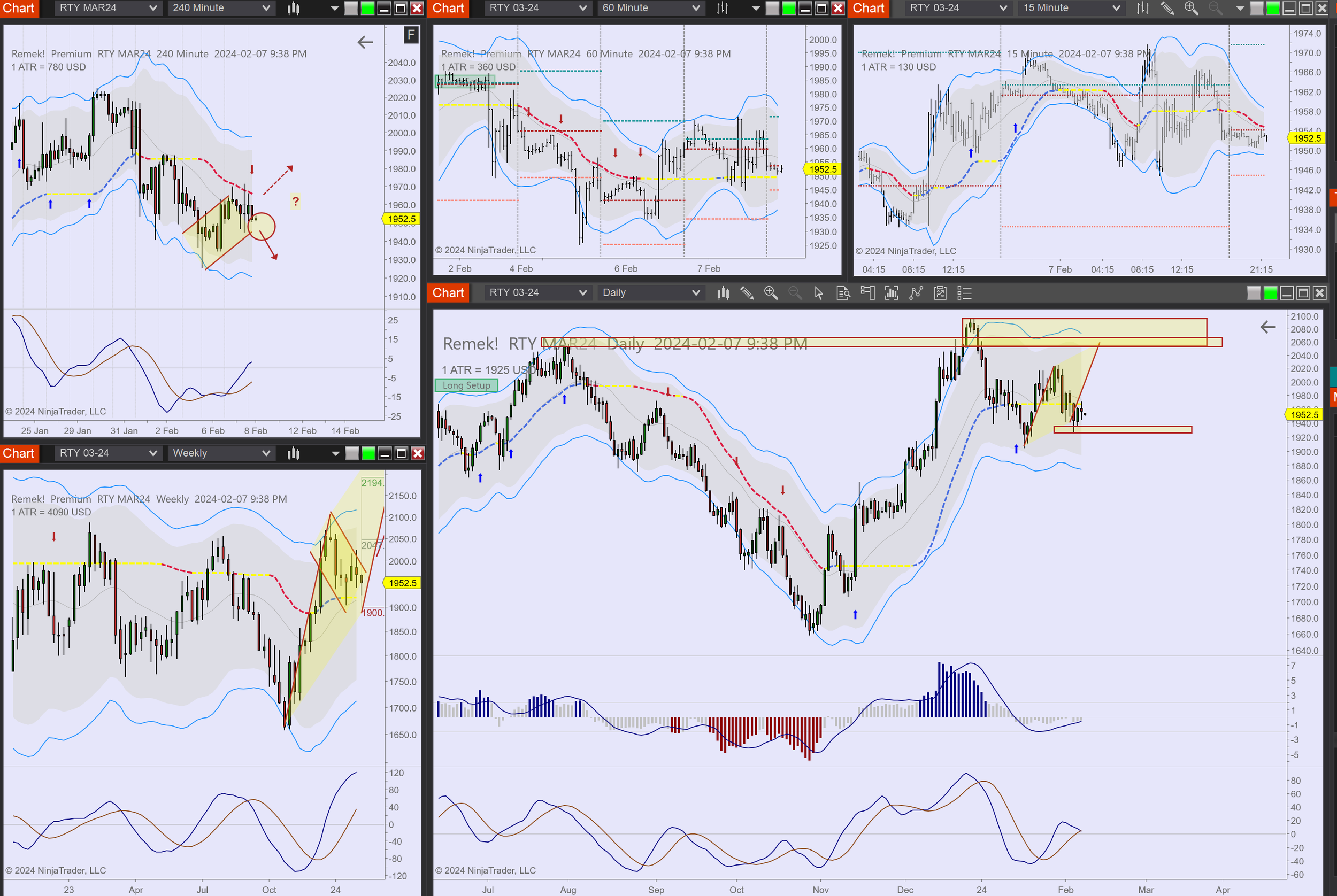Open RTY 03-24 instrument dropdown on Daily chart

pyautogui.click(x=537, y=292)
